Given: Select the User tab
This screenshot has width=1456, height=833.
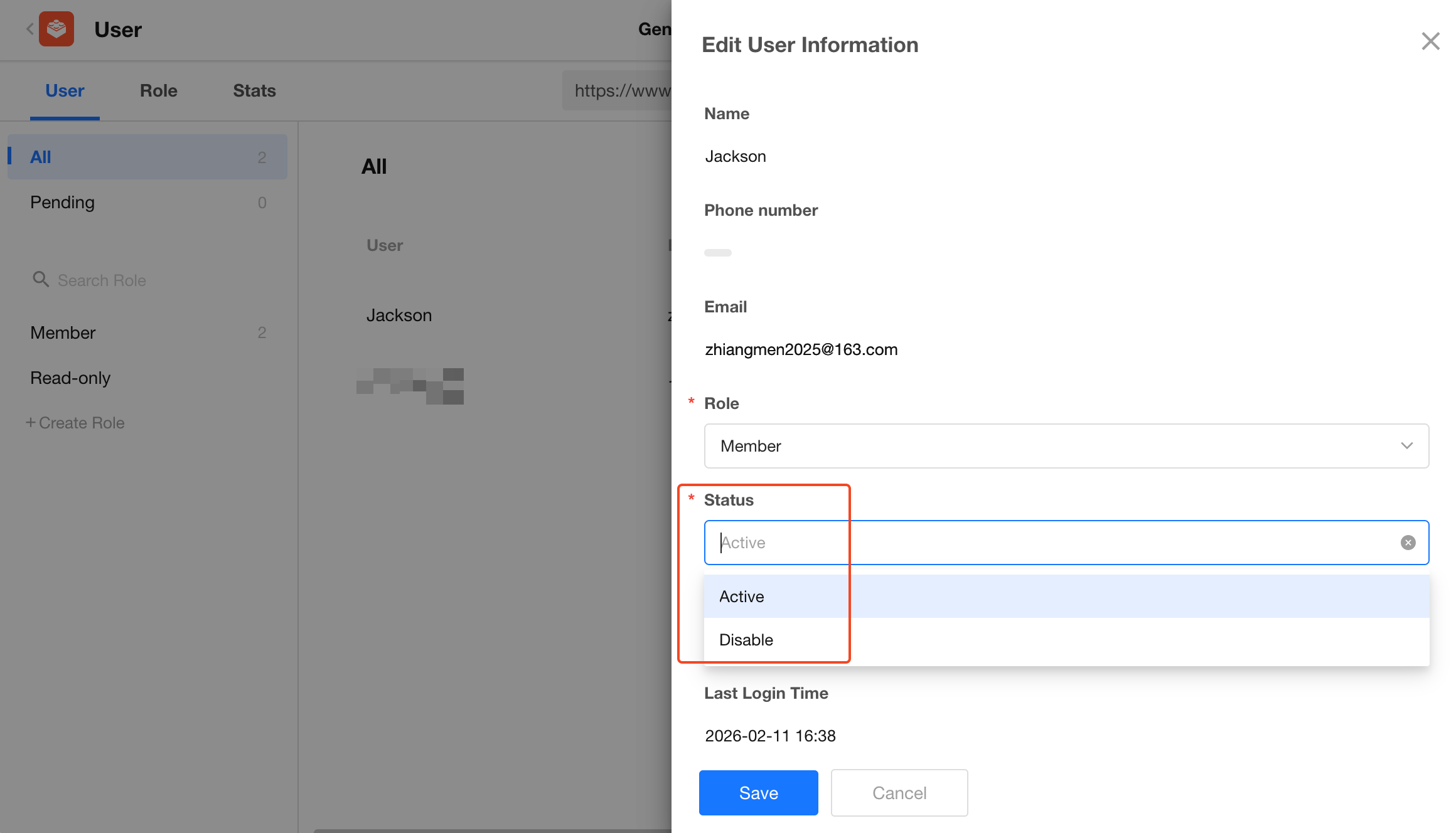Looking at the screenshot, I should pos(65,90).
